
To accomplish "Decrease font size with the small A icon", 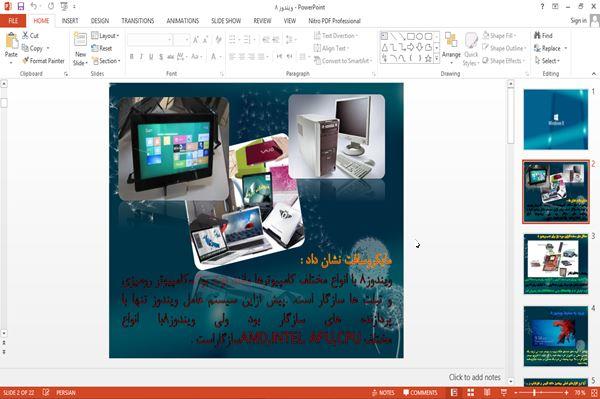I will click(x=205, y=40).
